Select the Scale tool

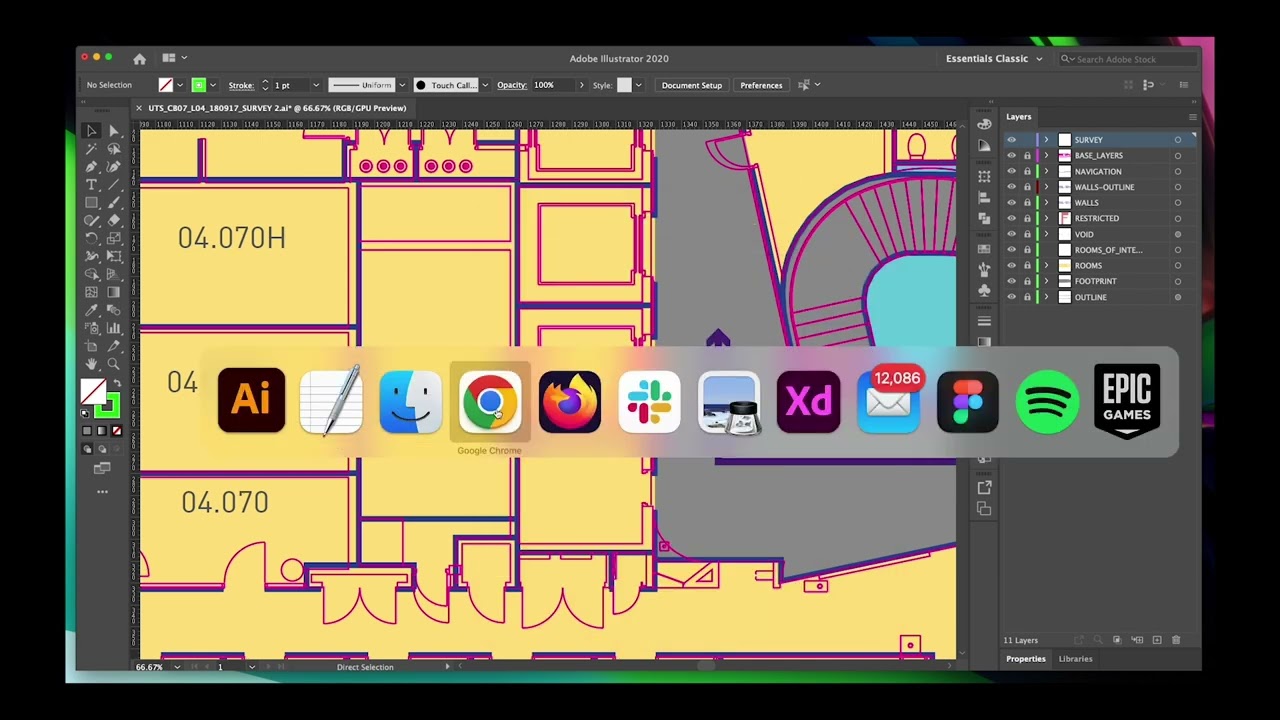(x=114, y=238)
